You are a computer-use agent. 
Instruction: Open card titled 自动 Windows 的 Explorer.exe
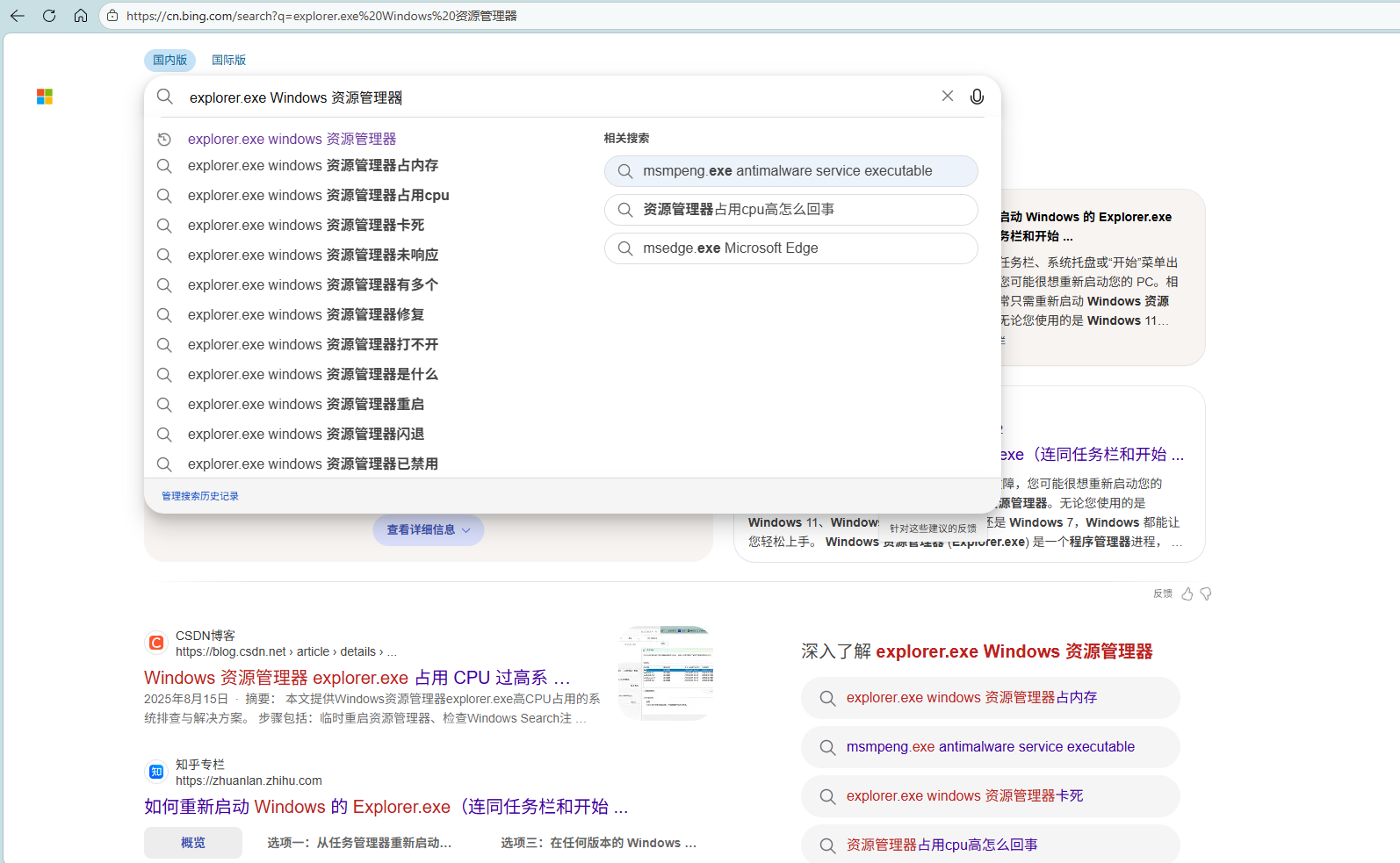pos(1086,227)
